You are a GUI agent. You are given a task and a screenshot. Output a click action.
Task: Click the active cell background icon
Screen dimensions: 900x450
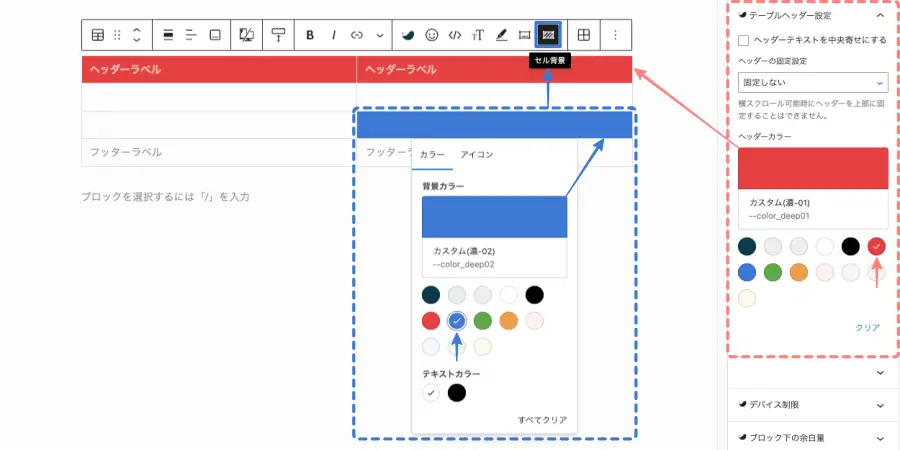(548, 35)
